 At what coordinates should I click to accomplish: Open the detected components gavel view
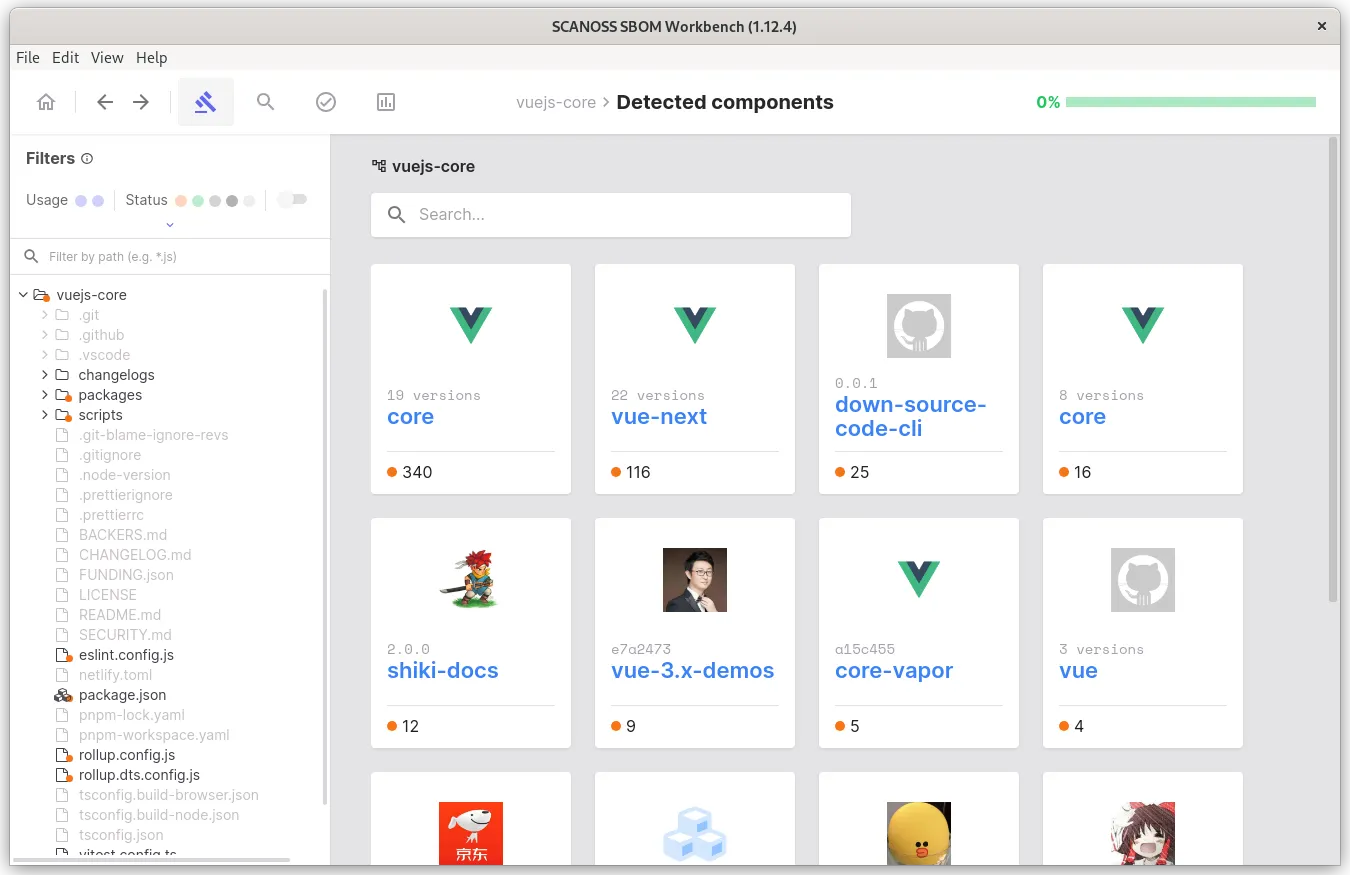tap(206, 102)
